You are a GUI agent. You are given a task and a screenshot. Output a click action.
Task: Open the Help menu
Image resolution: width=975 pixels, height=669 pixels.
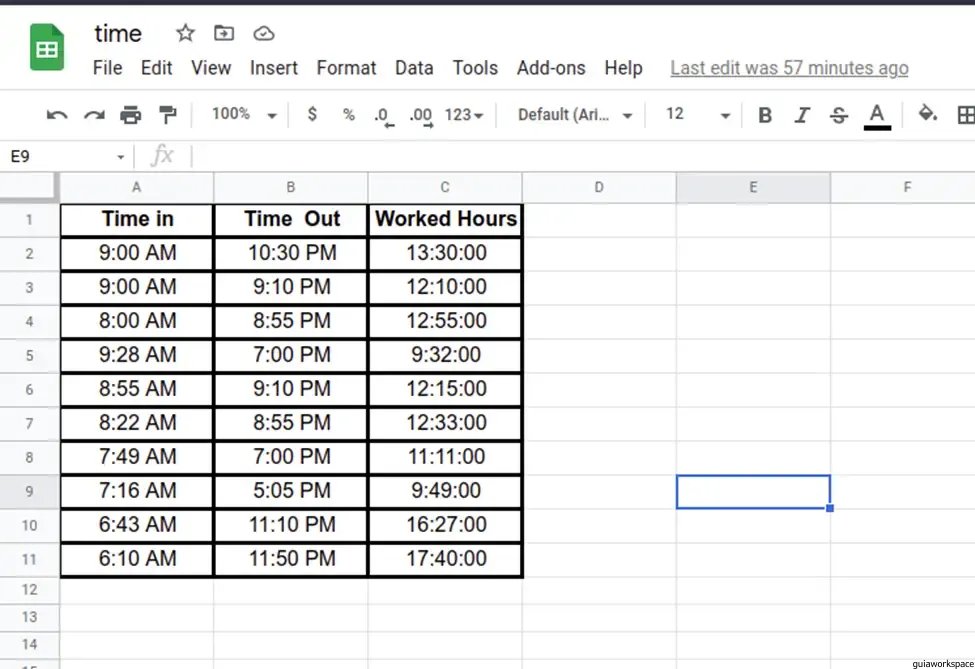[x=623, y=68]
